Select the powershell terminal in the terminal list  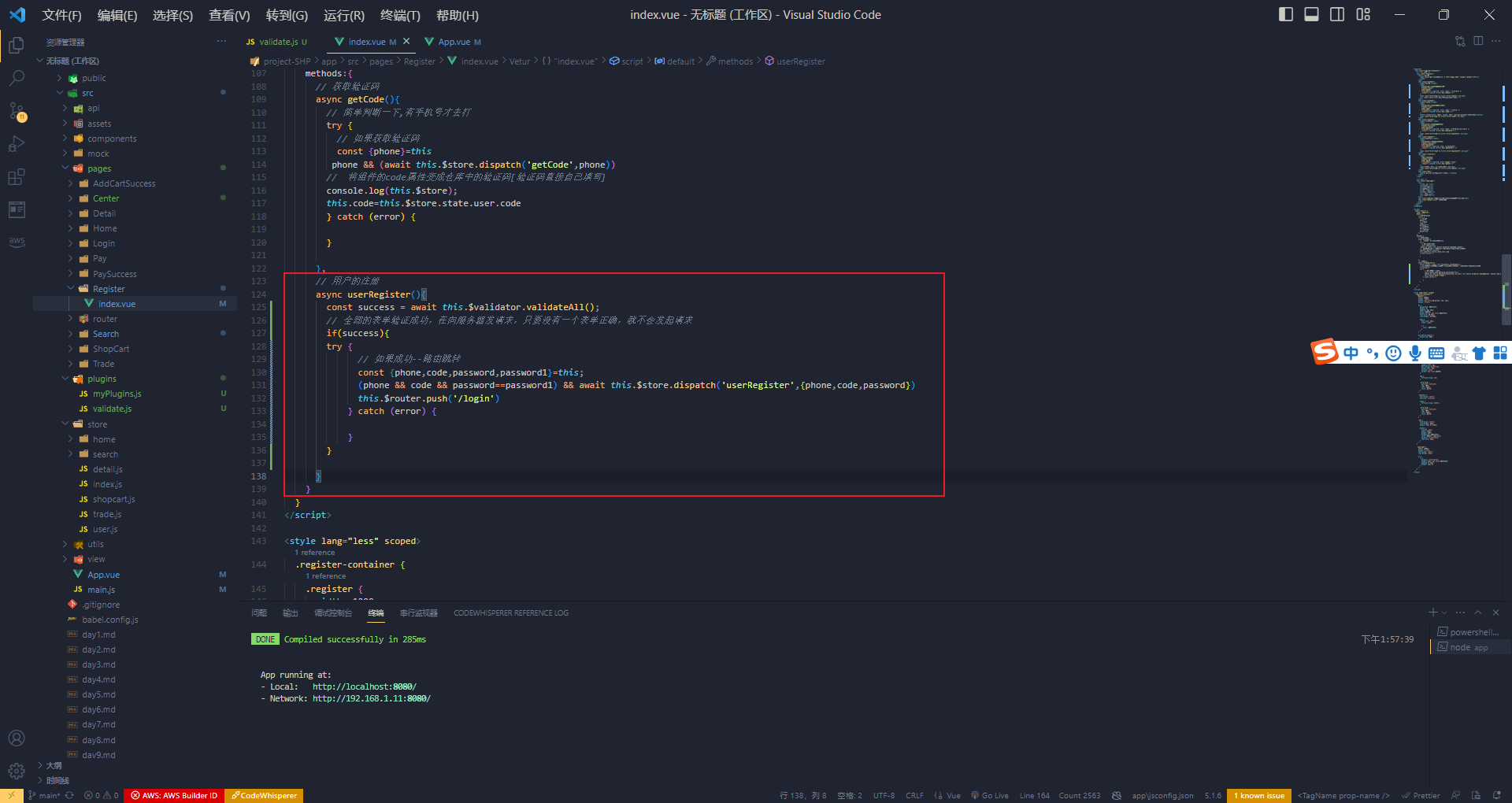coord(1468,631)
